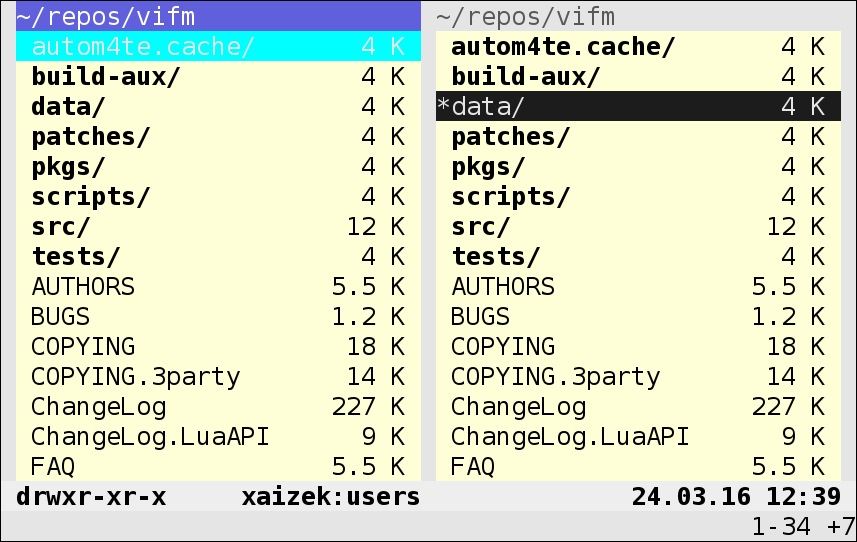Image resolution: width=857 pixels, height=542 pixels.
Task: Select FAQ file in the right pane
Action: click(638, 466)
